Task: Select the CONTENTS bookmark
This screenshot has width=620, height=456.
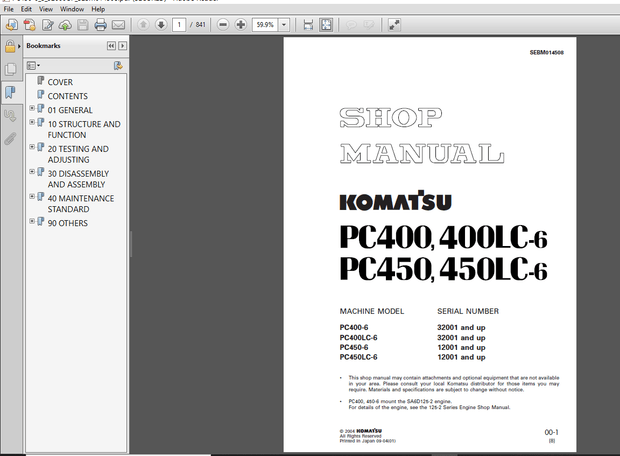Action: pos(68,96)
